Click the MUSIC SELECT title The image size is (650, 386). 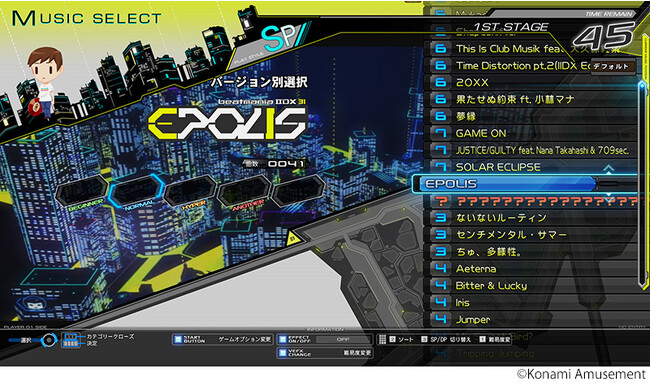(86, 19)
